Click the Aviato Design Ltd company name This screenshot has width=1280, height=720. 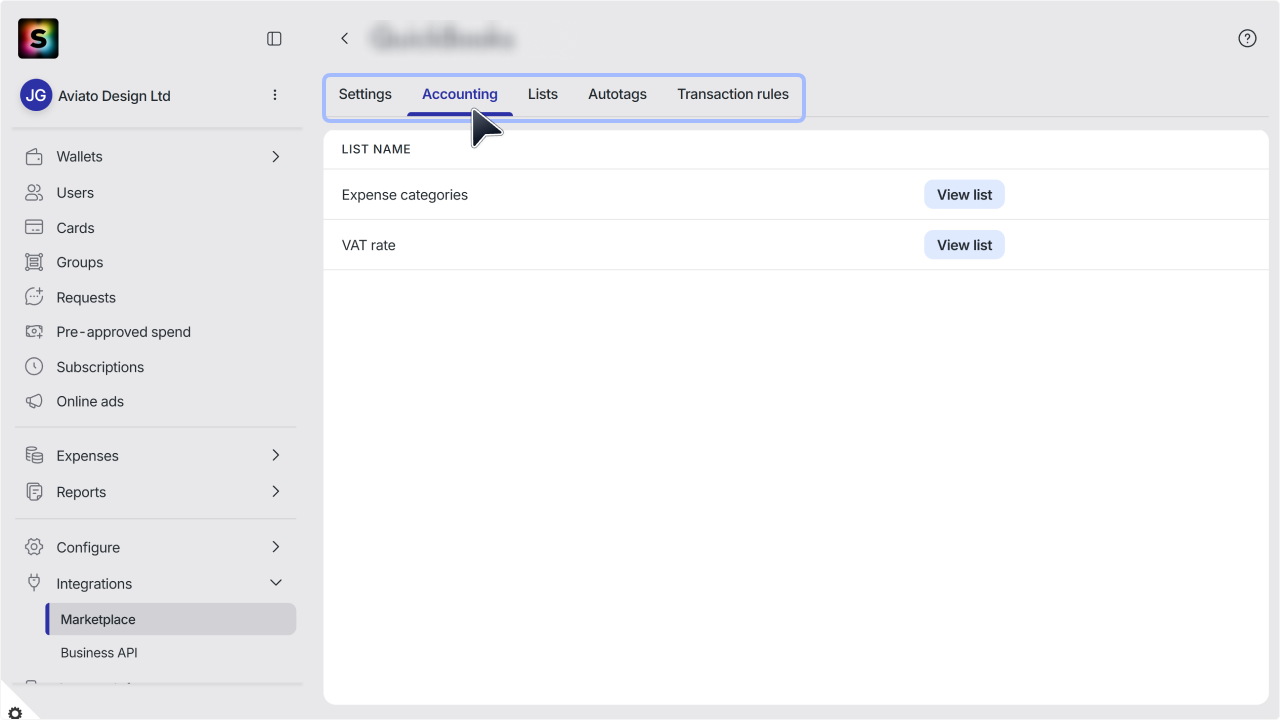[114, 96]
